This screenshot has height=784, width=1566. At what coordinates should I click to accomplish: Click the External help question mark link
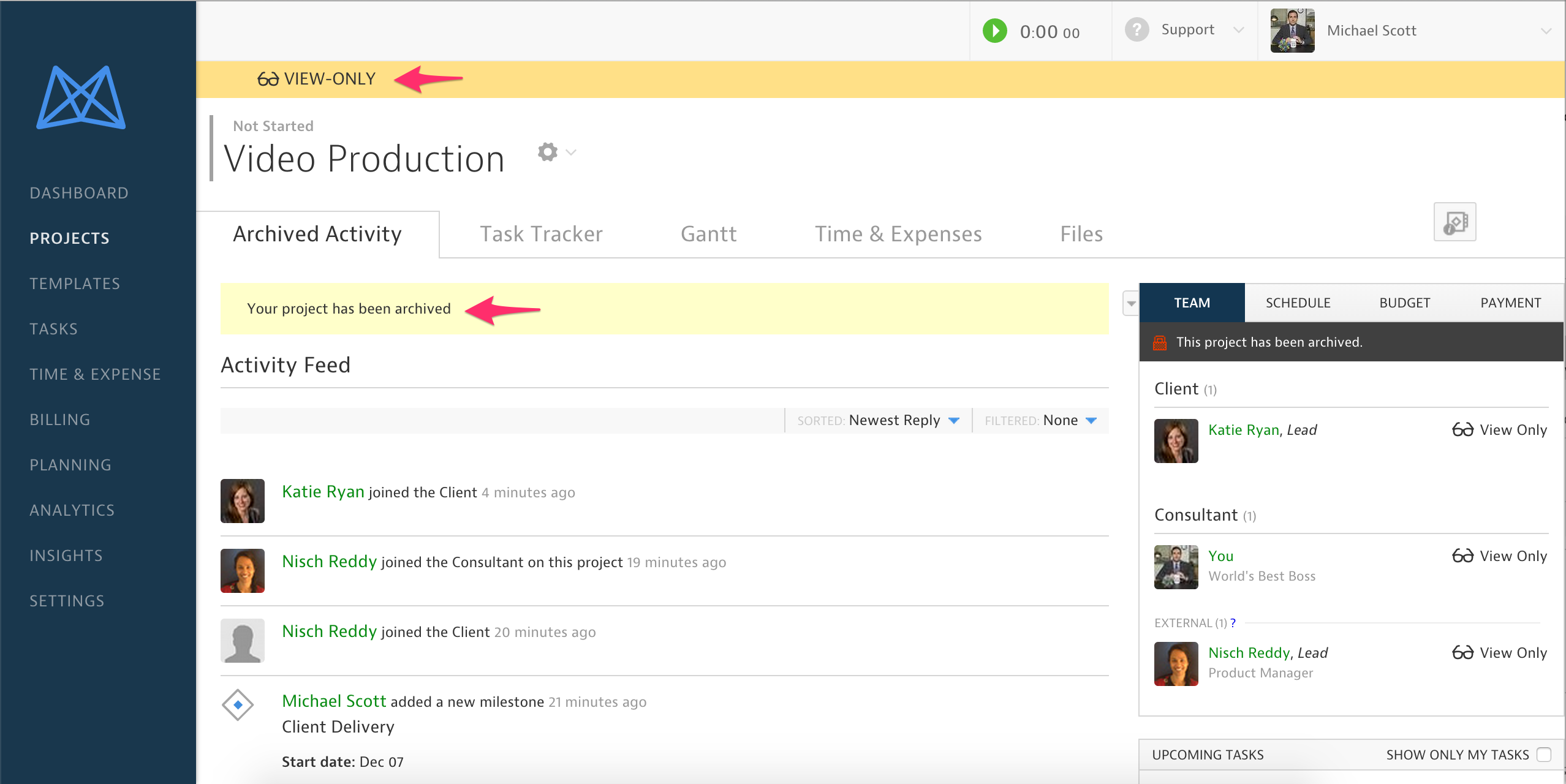pos(1233,623)
